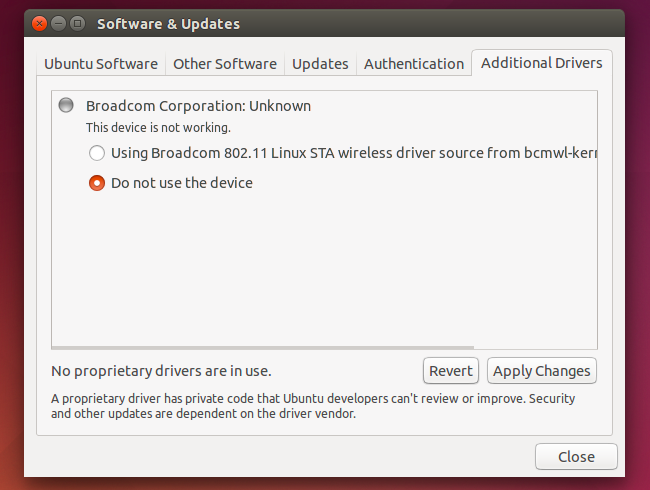Screen dimensions: 650x490
Task: Minimize the Software & Updates window
Action: click(57, 23)
